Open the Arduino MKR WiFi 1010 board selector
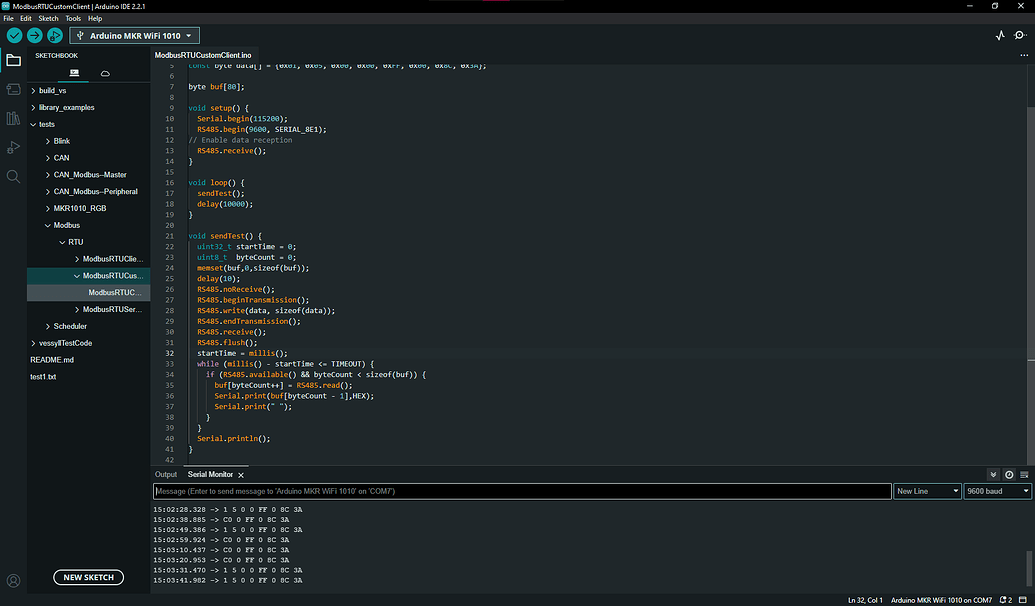The width and height of the screenshot is (1035, 606). coord(134,35)
